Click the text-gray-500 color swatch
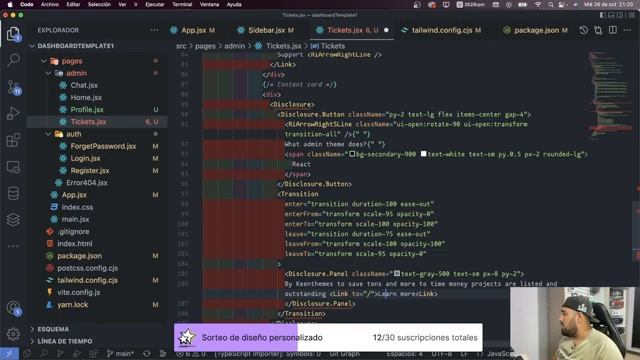The width and height of the screenshot is (640, 360). [x=397, y=273]
